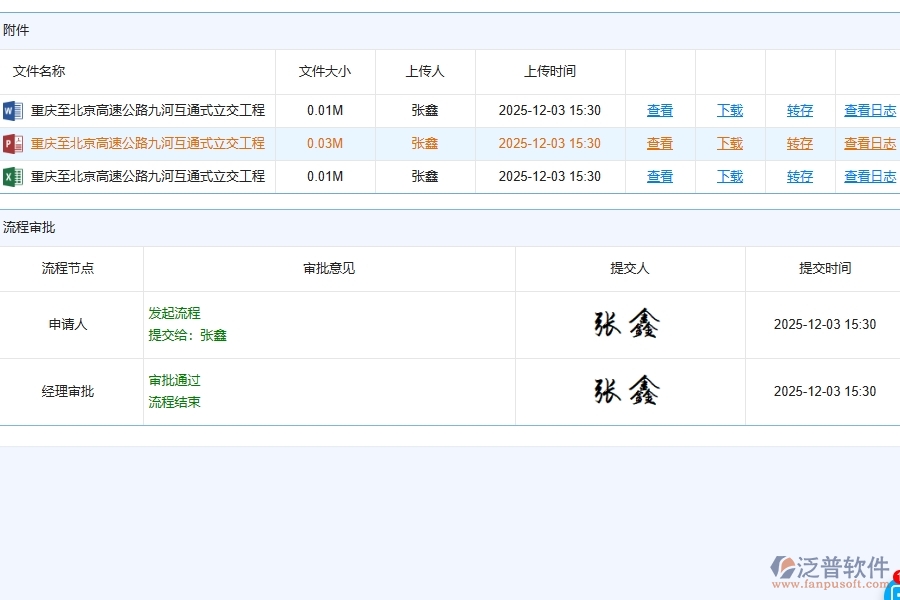Click 张鑫 signature in the 经理审批 row
Viewport: 900px width, 600px height.
[629, 390]
